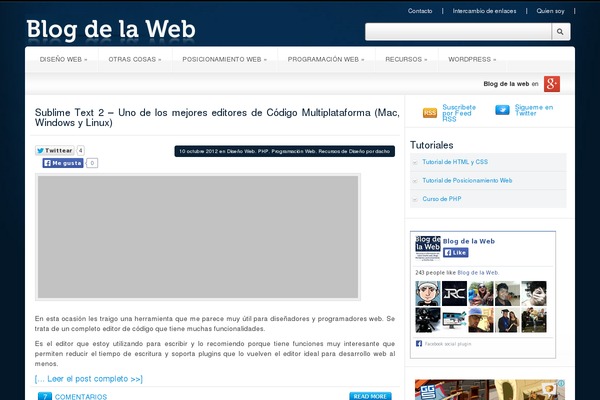
Task: Click the post date and categories bar
Action: 285,151
